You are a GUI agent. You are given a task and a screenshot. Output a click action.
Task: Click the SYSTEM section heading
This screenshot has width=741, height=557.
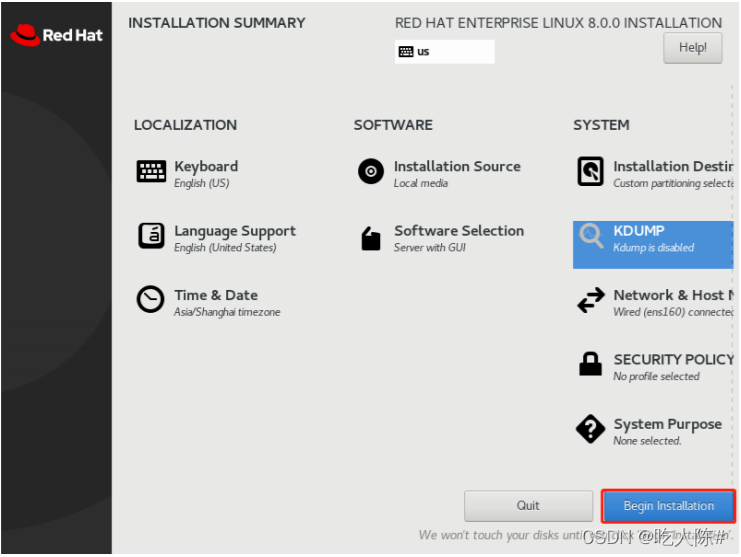click(601, 125)
